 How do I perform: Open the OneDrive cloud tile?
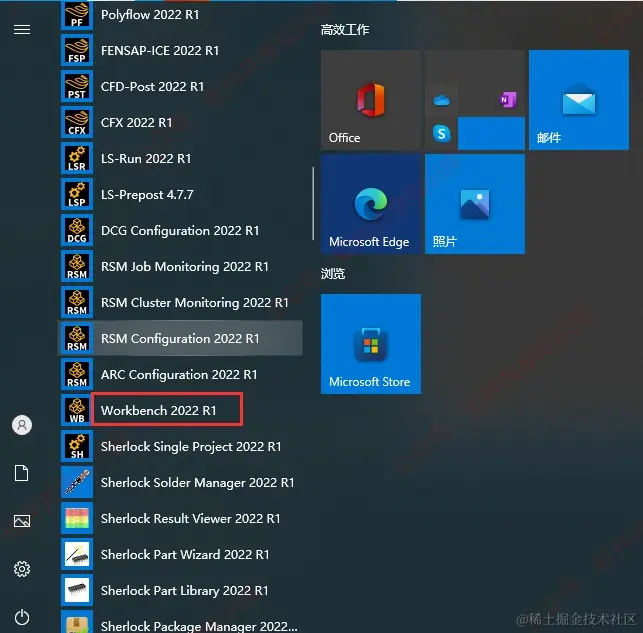[441, 100]
